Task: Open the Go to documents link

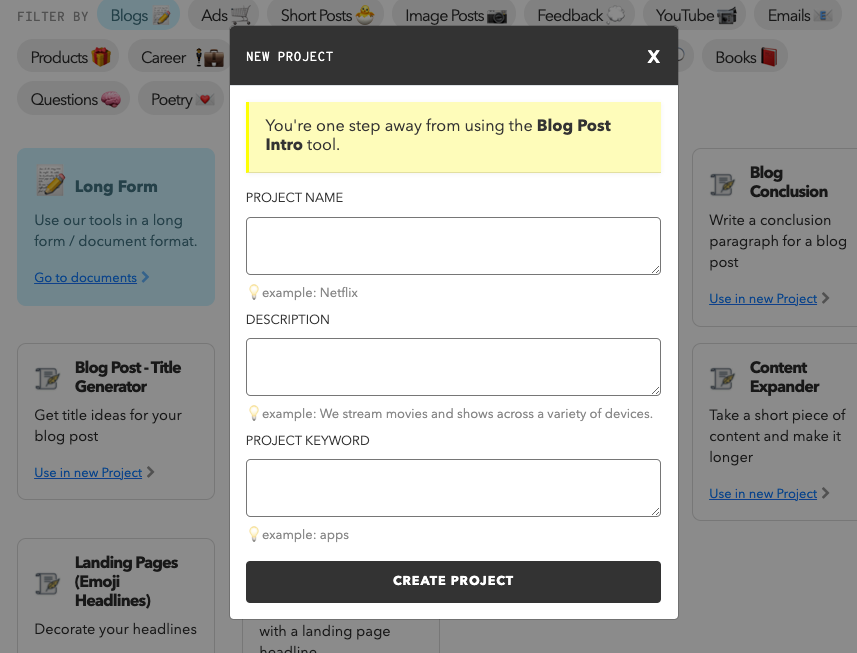Action: click(x=85, y=277)
